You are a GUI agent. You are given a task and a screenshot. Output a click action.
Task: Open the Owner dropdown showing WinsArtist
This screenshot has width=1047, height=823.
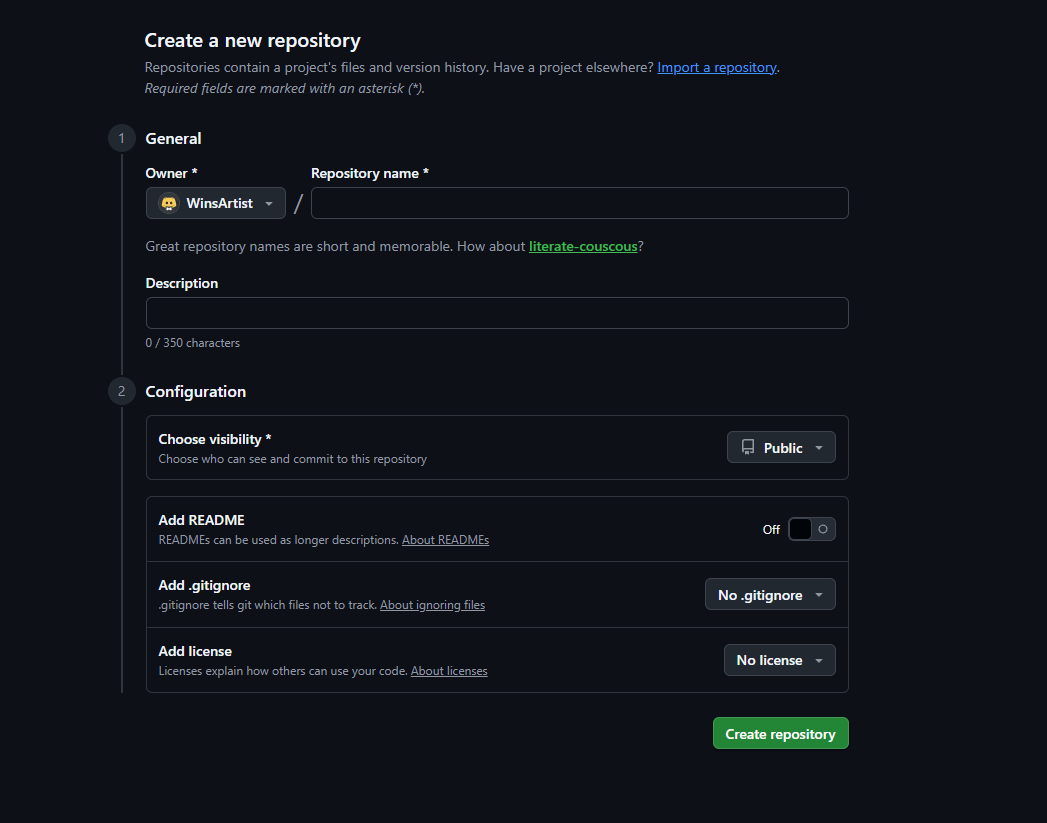coord(216,203)
